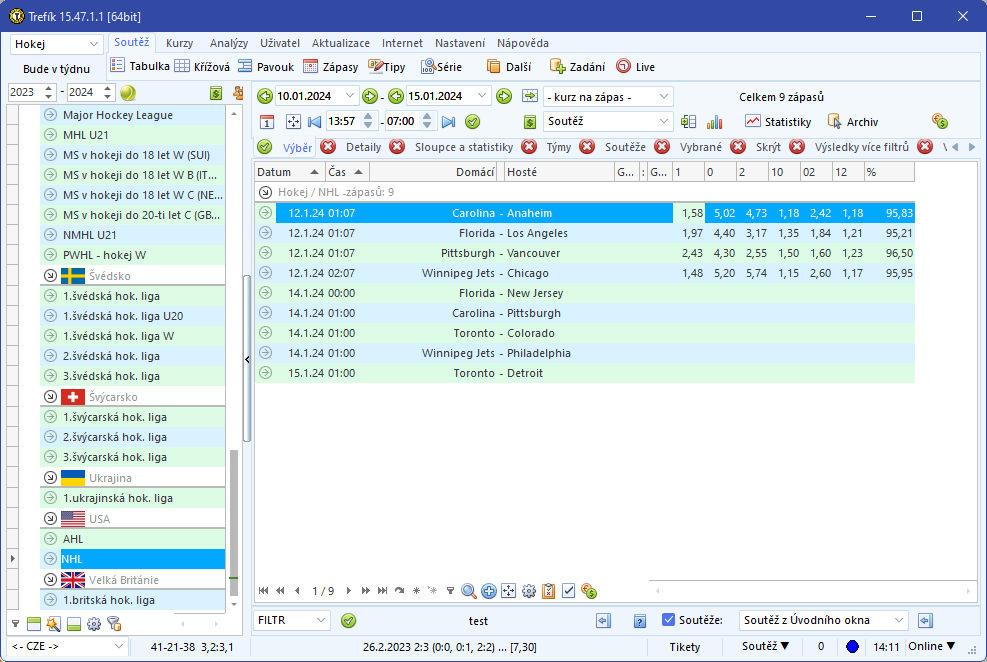Open Zadání entry tool
Image resolution: width=987 pixels, height=662 pixels.
pos(577,66)
